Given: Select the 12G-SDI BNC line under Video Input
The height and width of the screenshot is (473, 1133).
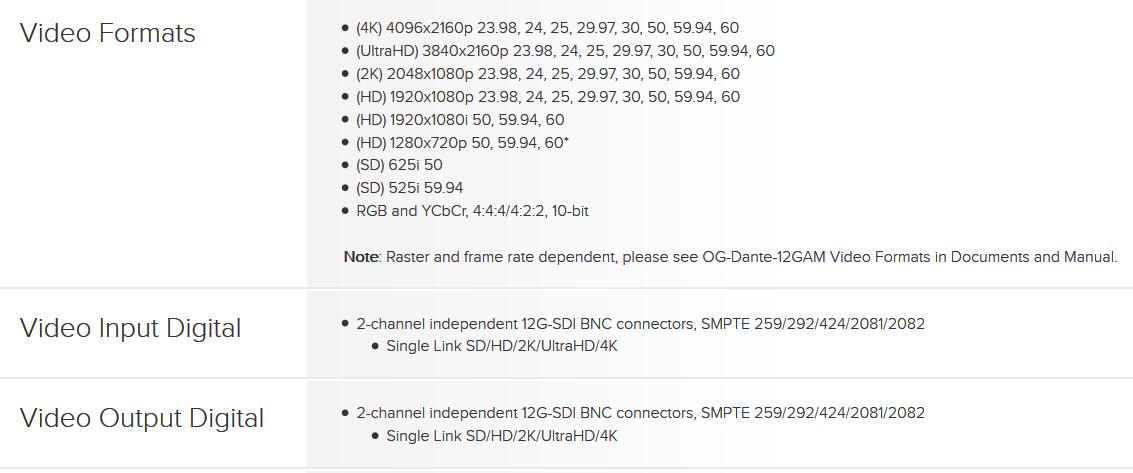Looking at the screenshot, I should coord(640,324).
